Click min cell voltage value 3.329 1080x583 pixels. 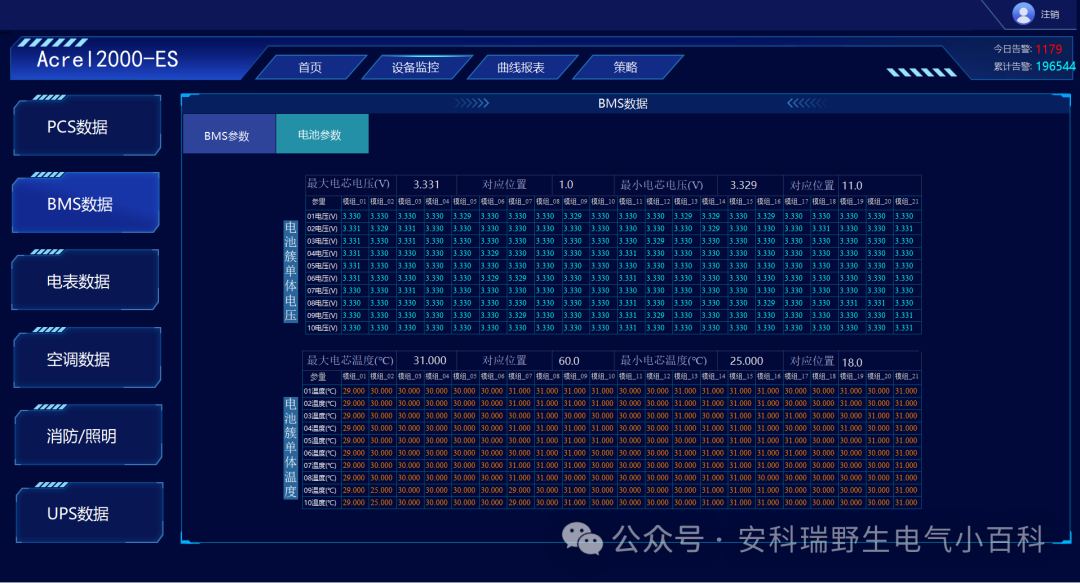coord(743,185)
